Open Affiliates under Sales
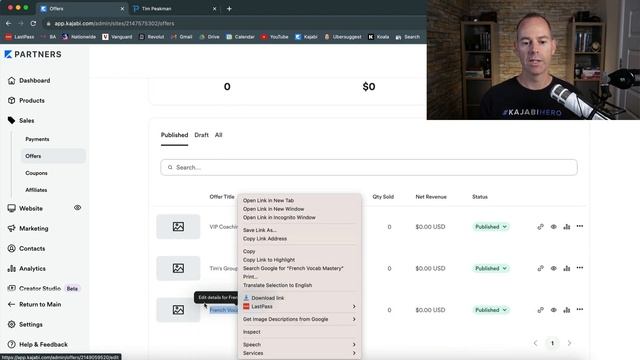640x360 pixels. point(36,190)
